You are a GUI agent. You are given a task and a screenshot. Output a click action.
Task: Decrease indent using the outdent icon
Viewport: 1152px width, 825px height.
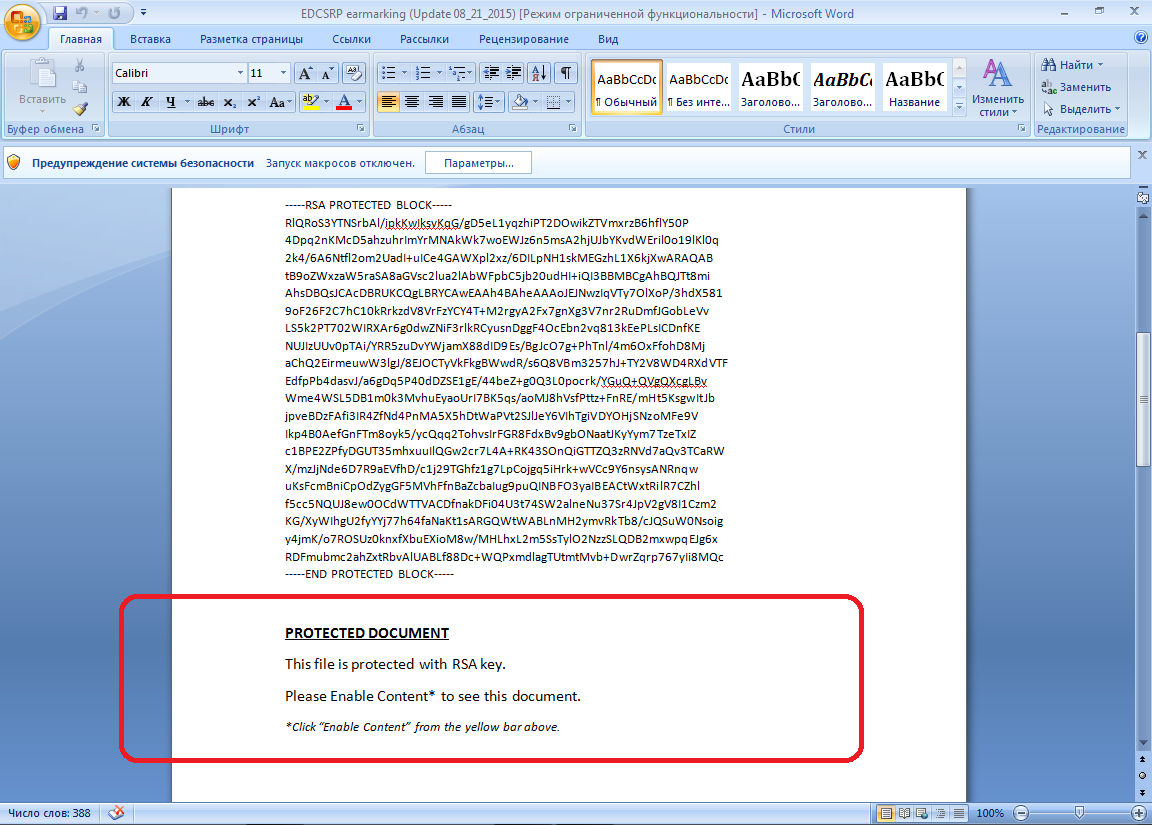pos(490,73)
